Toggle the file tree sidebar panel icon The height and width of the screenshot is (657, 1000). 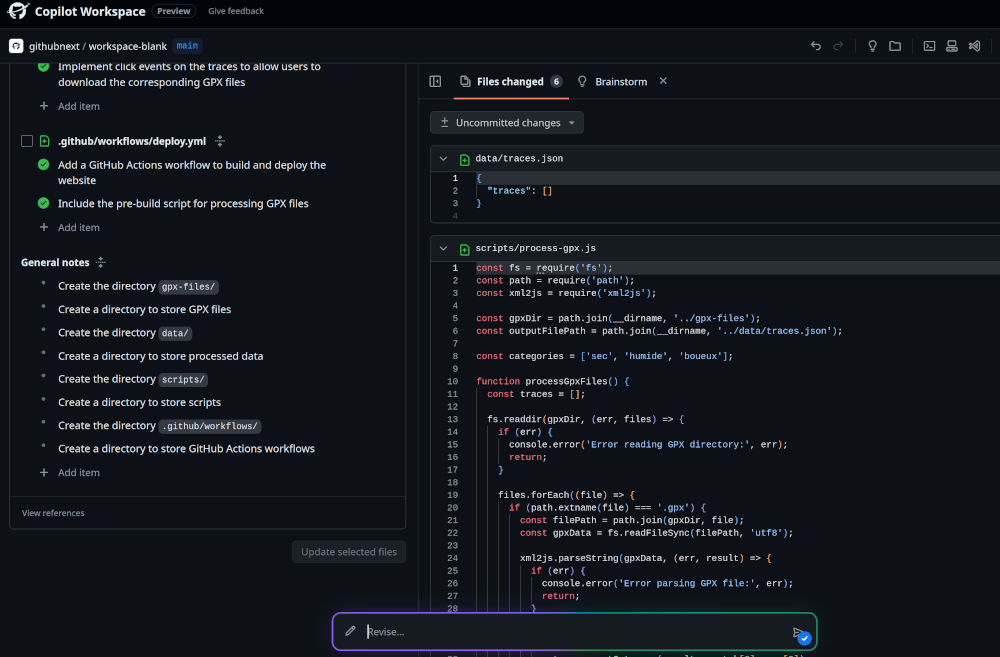pos(435,81)
